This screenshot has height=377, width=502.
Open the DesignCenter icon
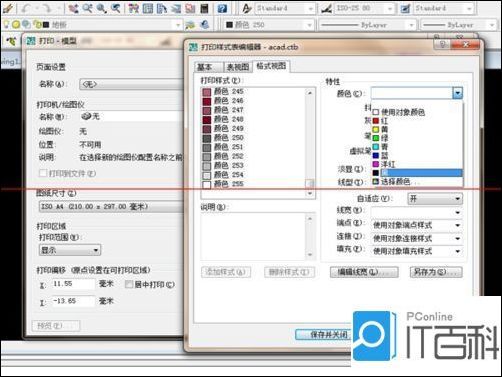(148, 8)
